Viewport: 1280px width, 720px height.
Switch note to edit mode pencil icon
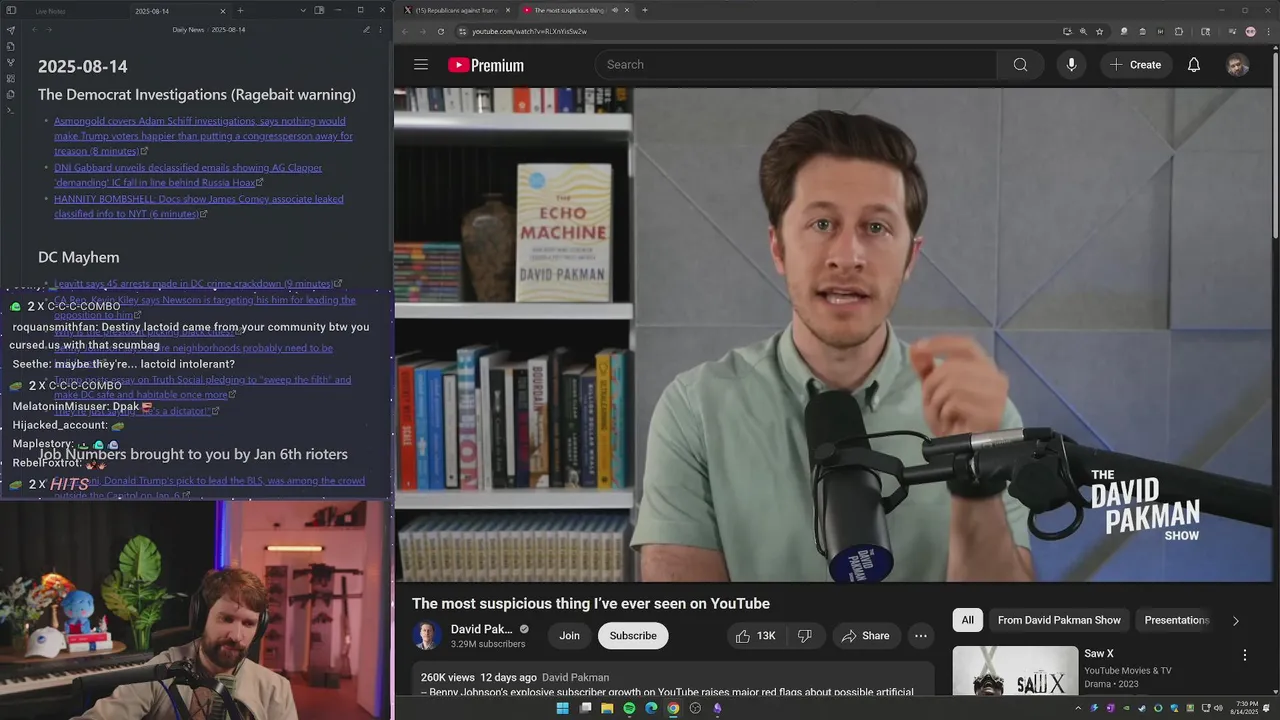point(367,30)
